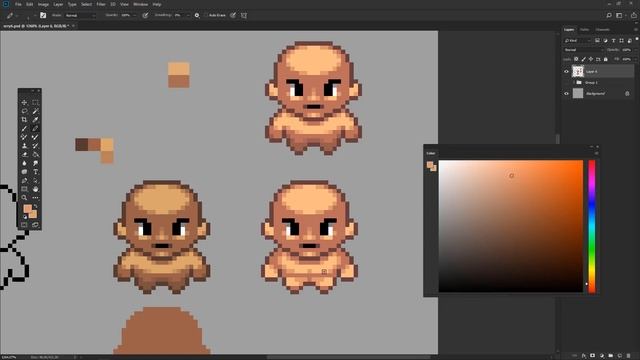Select the Paint Bucket tool
Screen dimensions: 640x360
(35, 154)
